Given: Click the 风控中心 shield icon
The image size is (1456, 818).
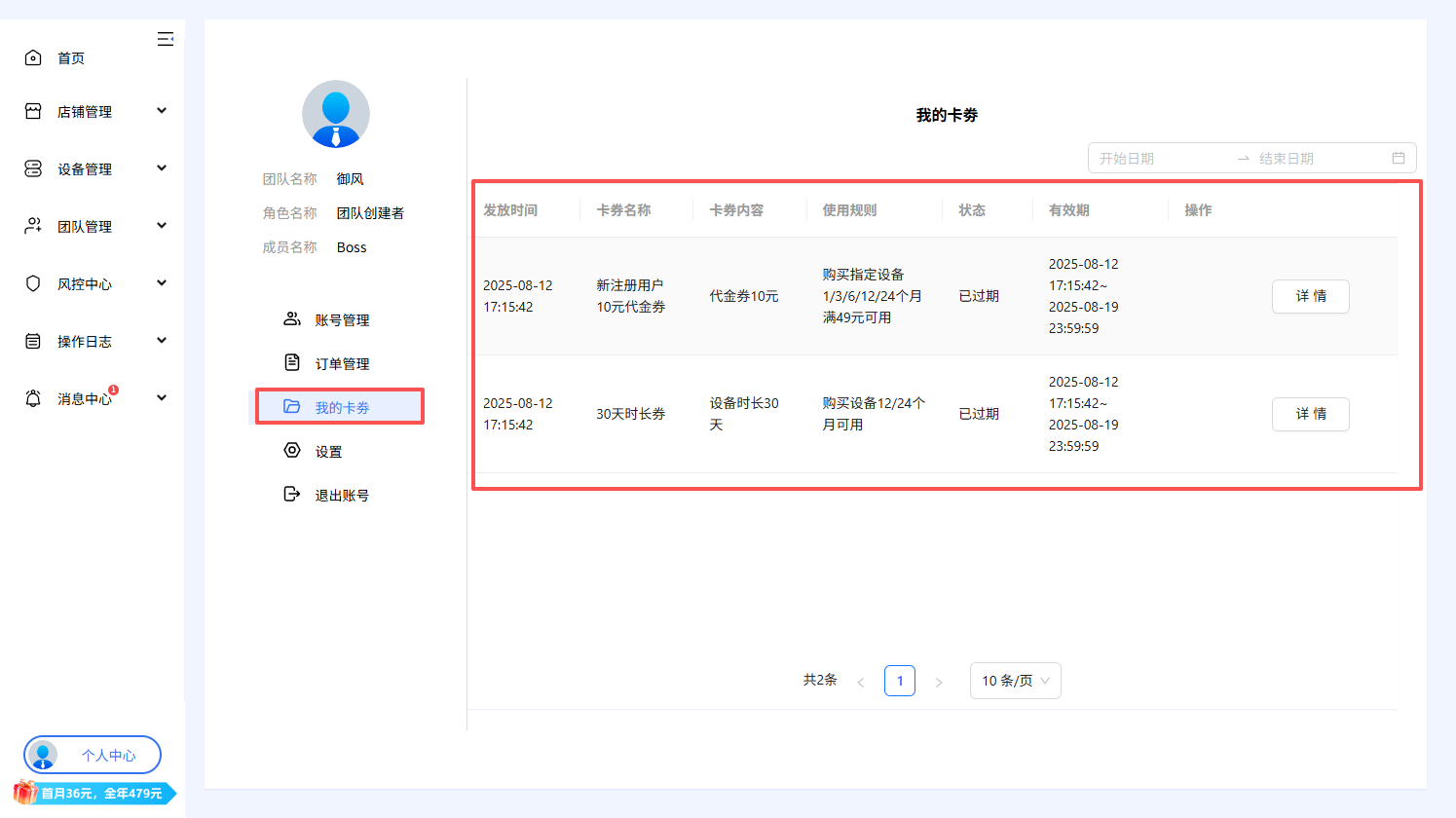Looking at the screenshot, I should coord(32,282).
